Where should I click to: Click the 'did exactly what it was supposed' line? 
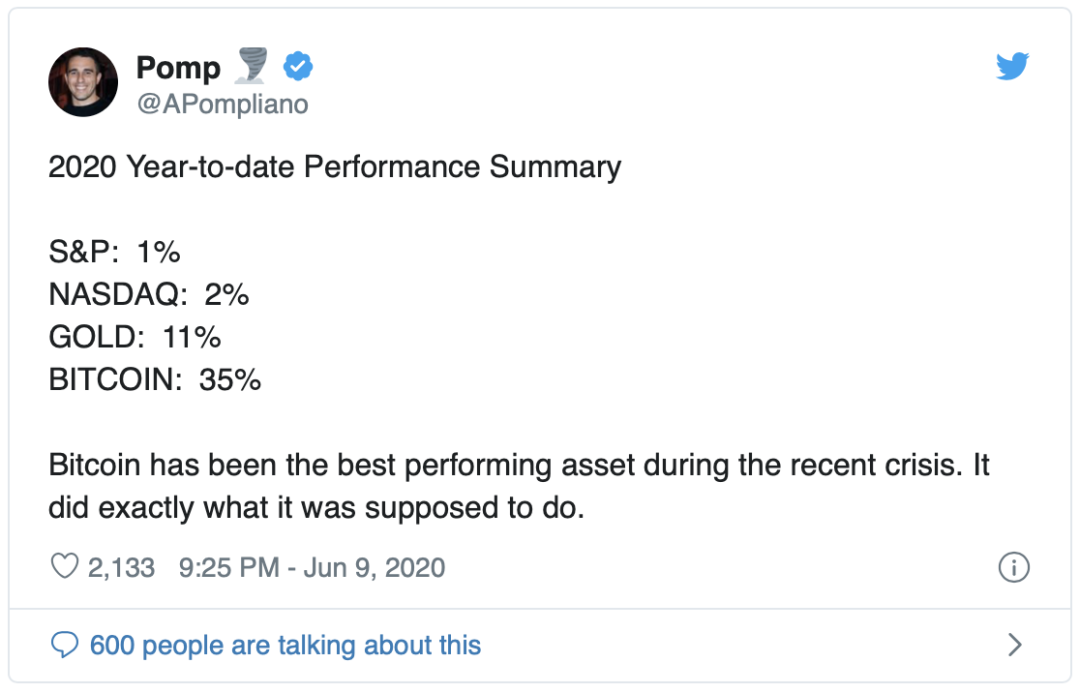pos(316,508)
